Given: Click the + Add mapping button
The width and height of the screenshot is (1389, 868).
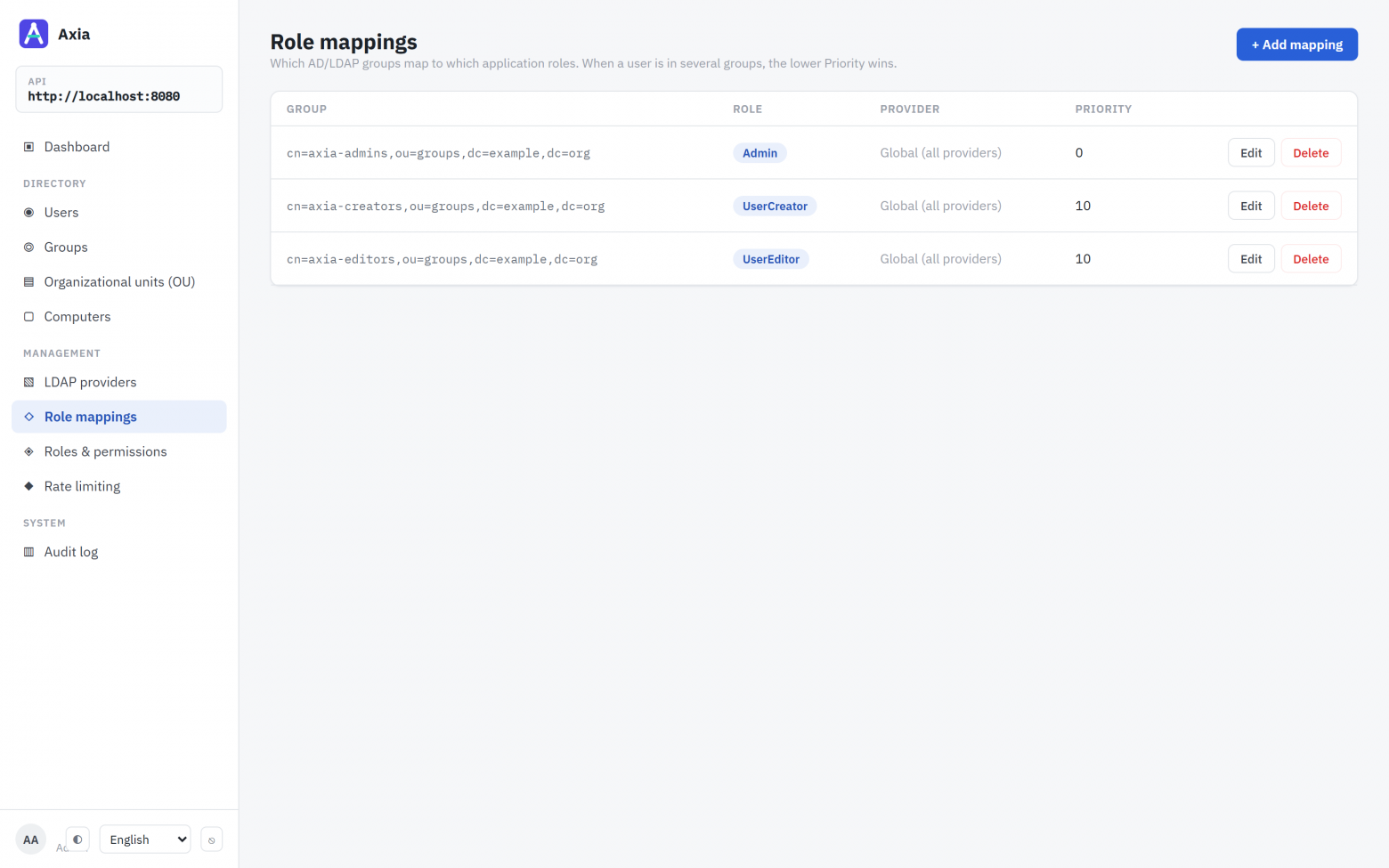Looking at the screenshot, I should click(1296, 45).
